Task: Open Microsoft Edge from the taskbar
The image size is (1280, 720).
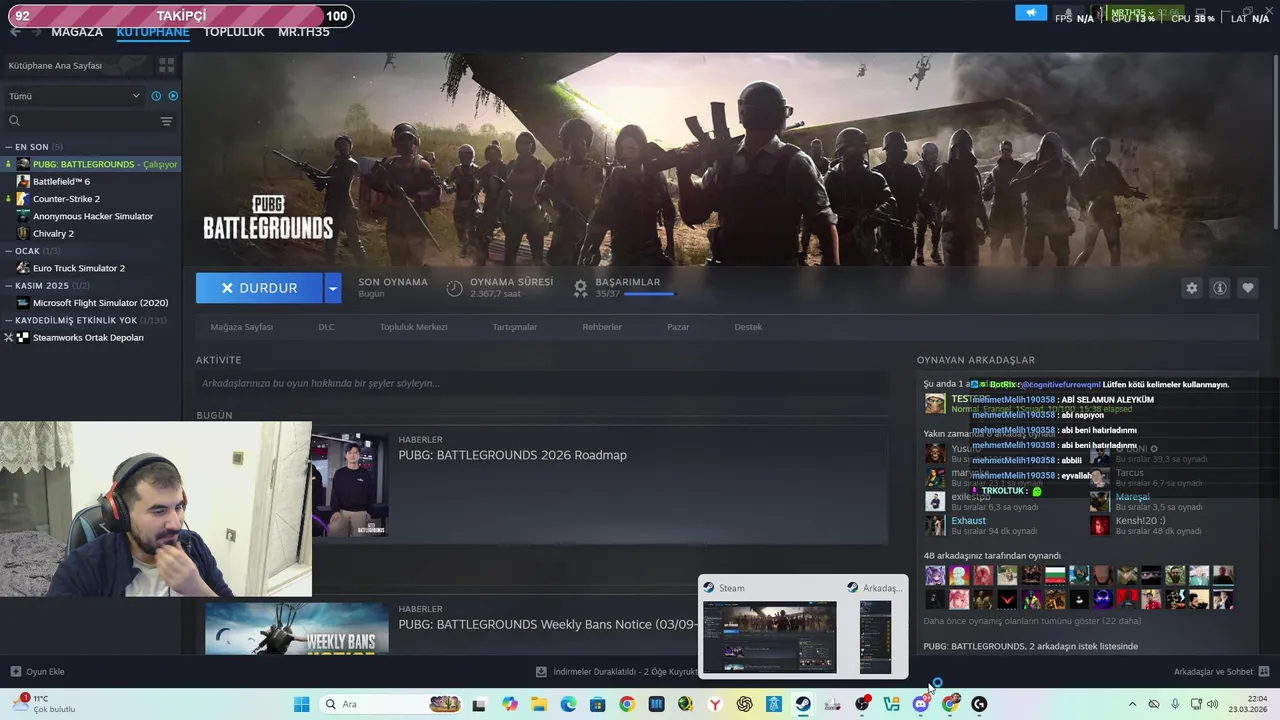Action: click(x=568, y=704)
